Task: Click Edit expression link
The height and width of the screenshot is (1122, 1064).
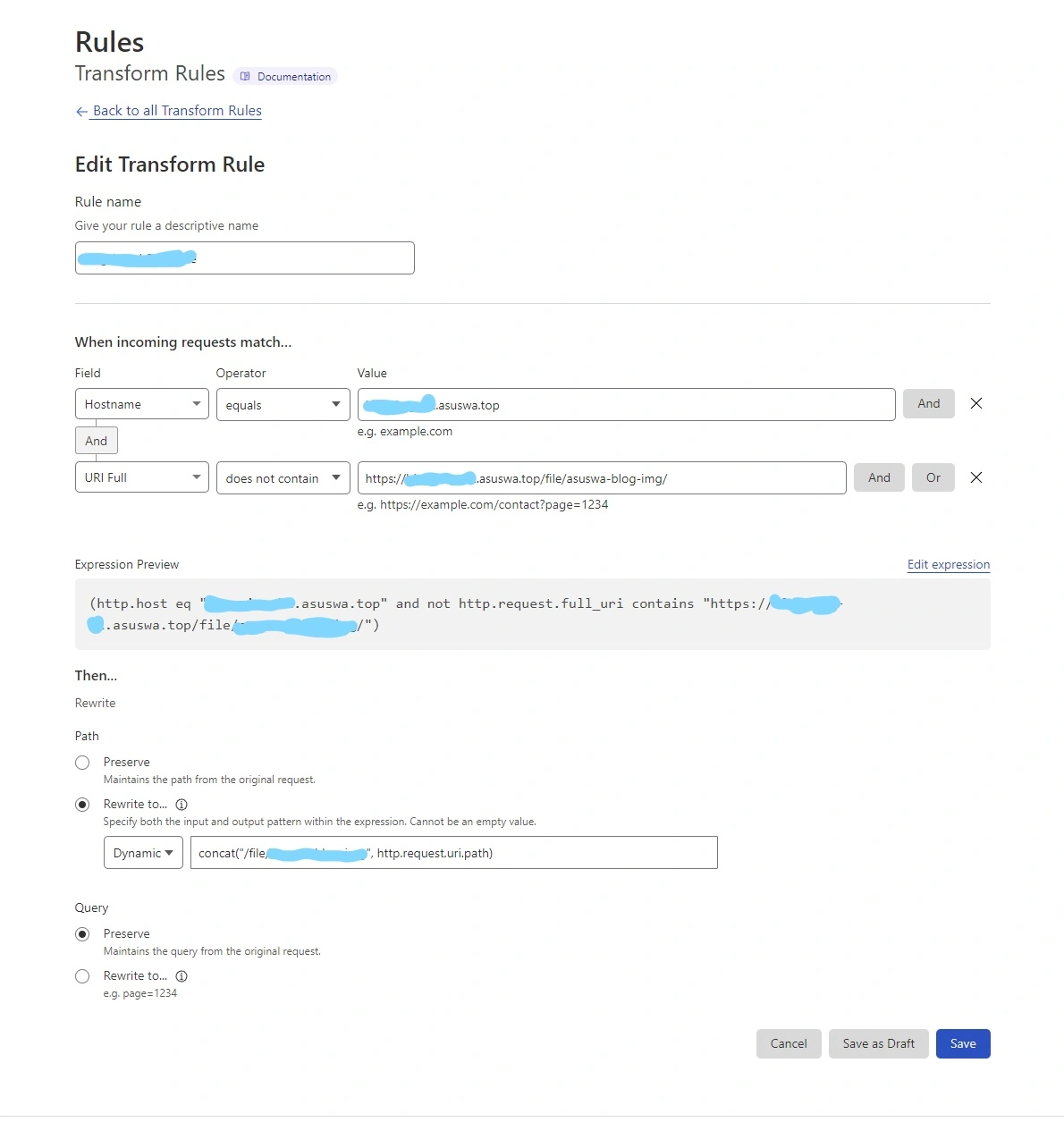Action: click(x=948, y=565)
